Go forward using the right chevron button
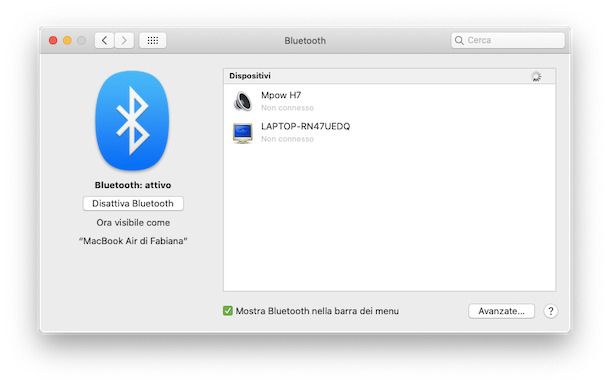The image size is (610, 385). 124,40
